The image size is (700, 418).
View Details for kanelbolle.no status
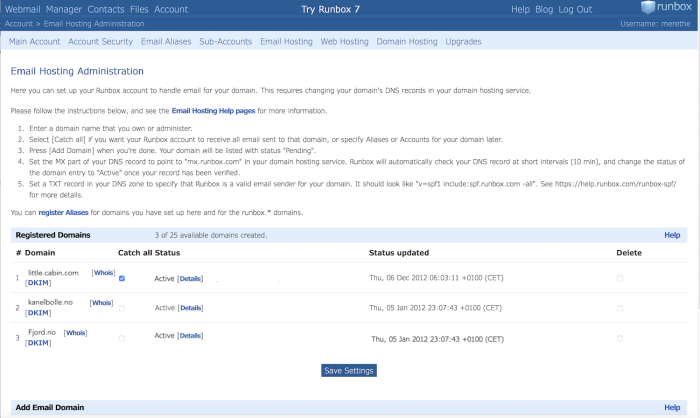pos(191,308)
